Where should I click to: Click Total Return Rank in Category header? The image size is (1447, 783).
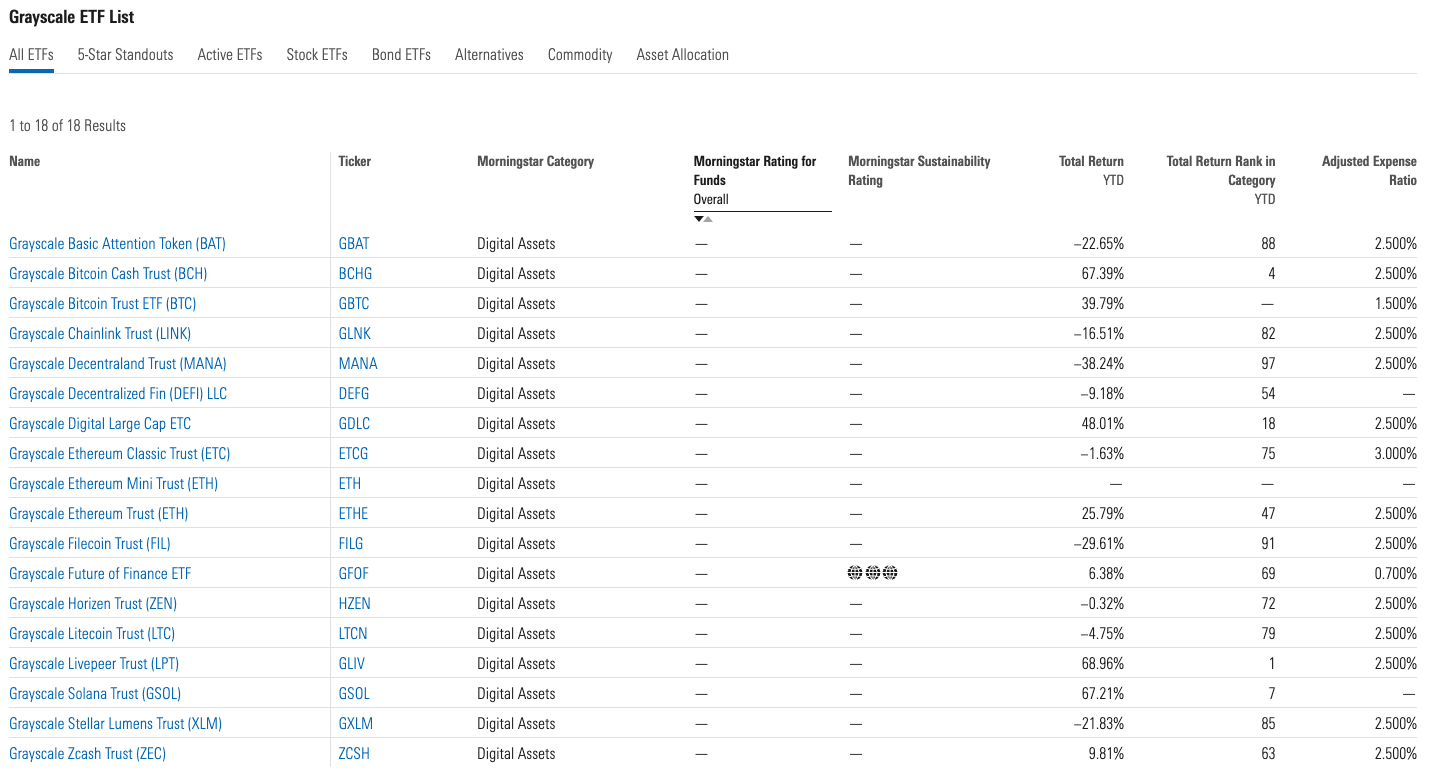pos(1221,180)
